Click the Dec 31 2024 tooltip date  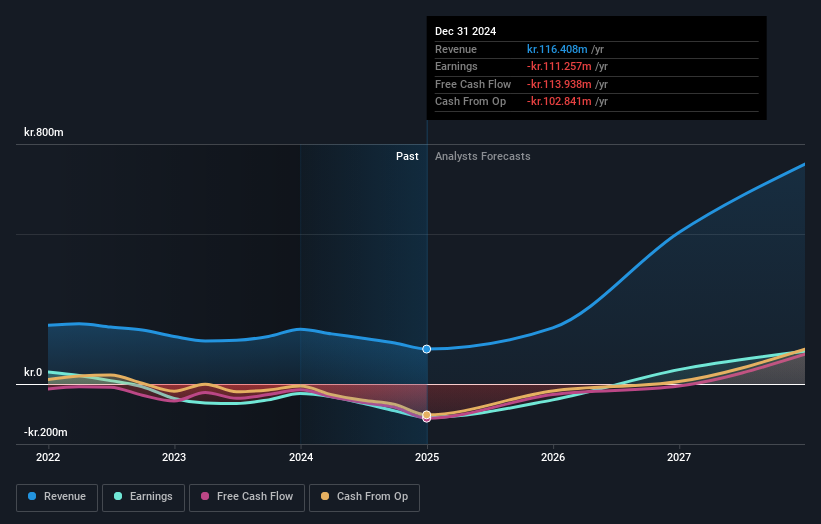pyautogui.click(x=465, y=31)
